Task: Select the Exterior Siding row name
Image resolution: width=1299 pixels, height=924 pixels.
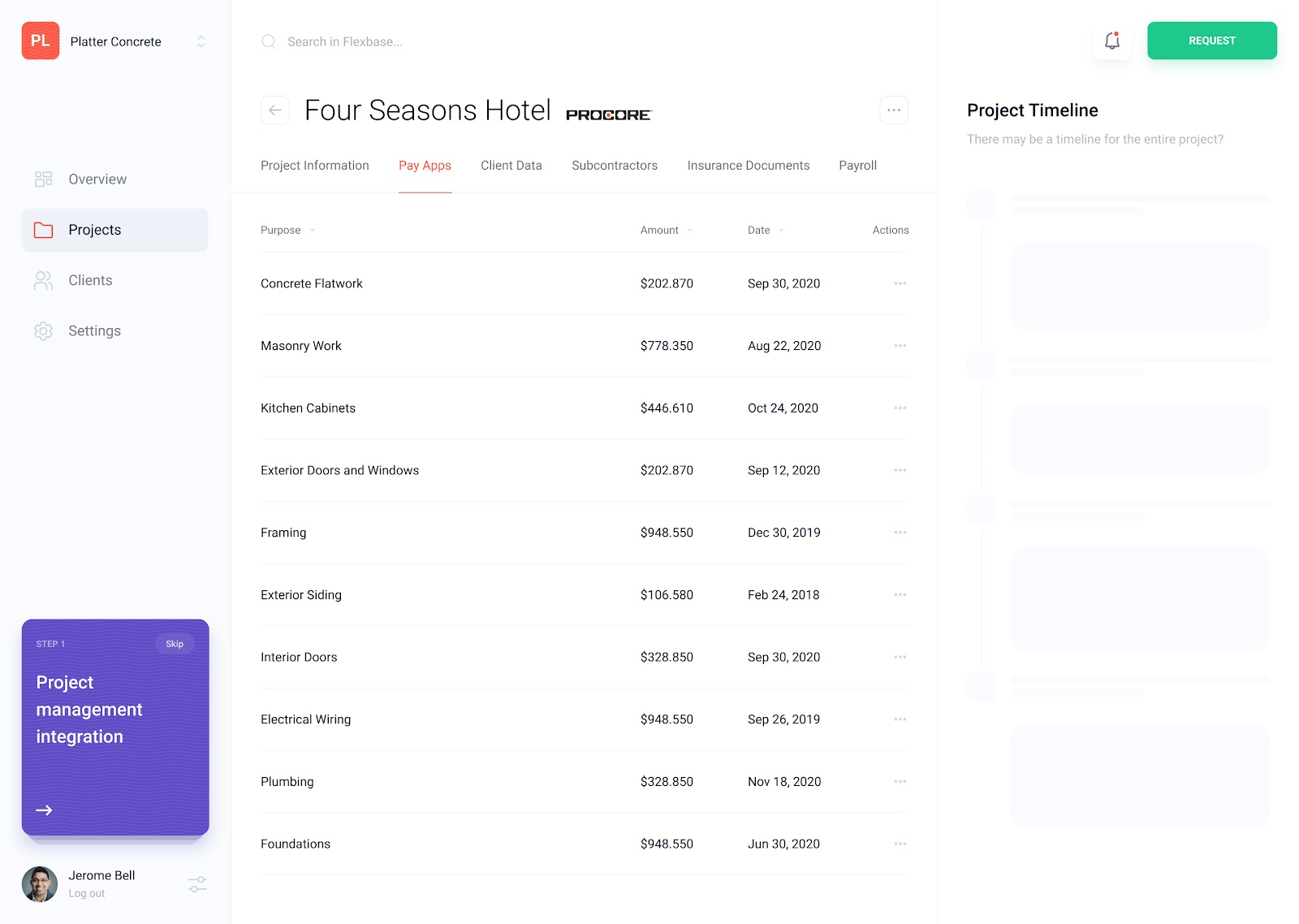Action: pos(301,595)
